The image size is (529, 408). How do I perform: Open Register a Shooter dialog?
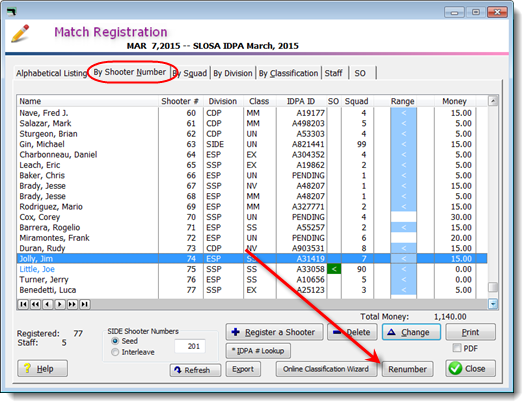tap(274, 332)
